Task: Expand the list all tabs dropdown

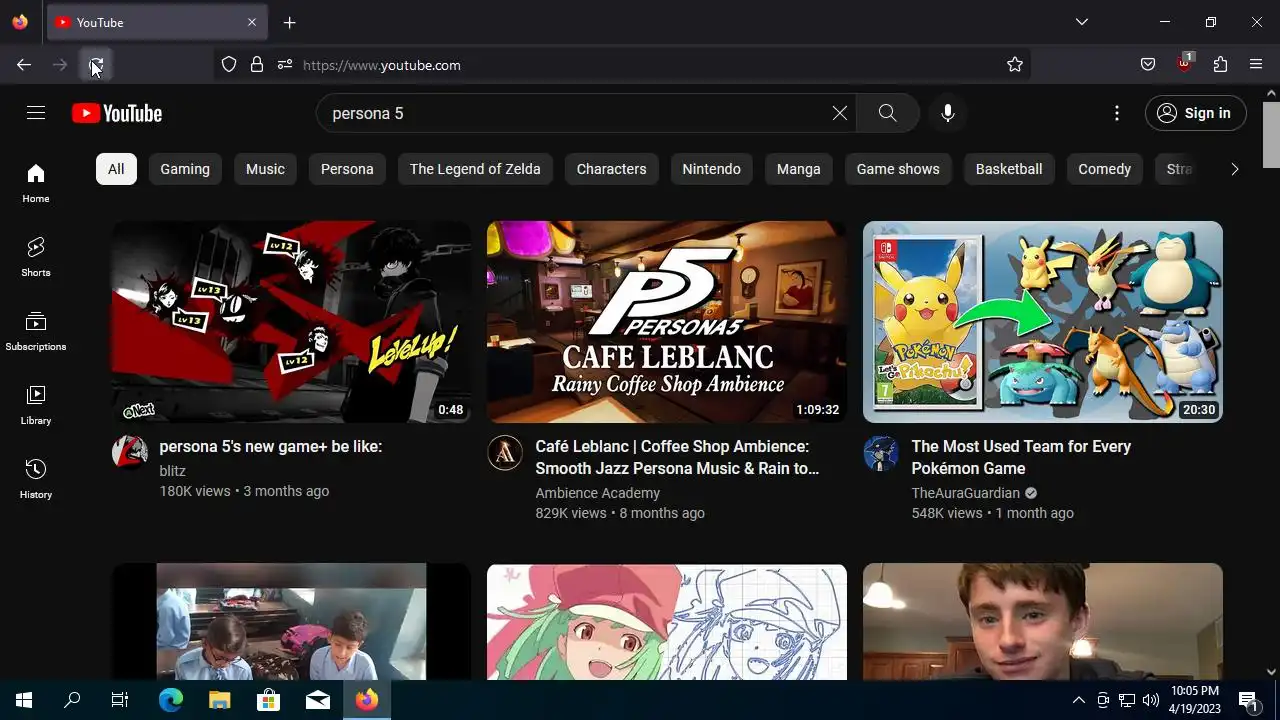Action: point(1082,22)
